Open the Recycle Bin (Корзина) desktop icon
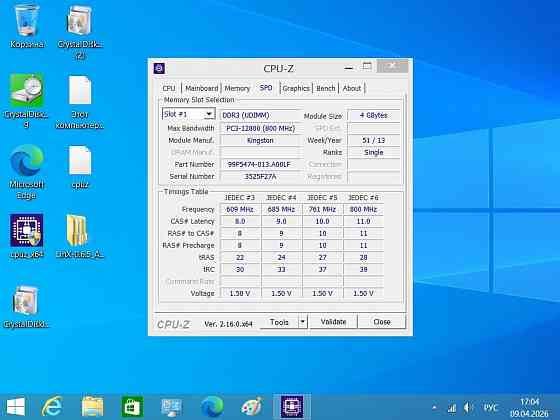Image resolution: width=560 pixels, height=420 pixels. pyautogui.click(x=27, y=27)
